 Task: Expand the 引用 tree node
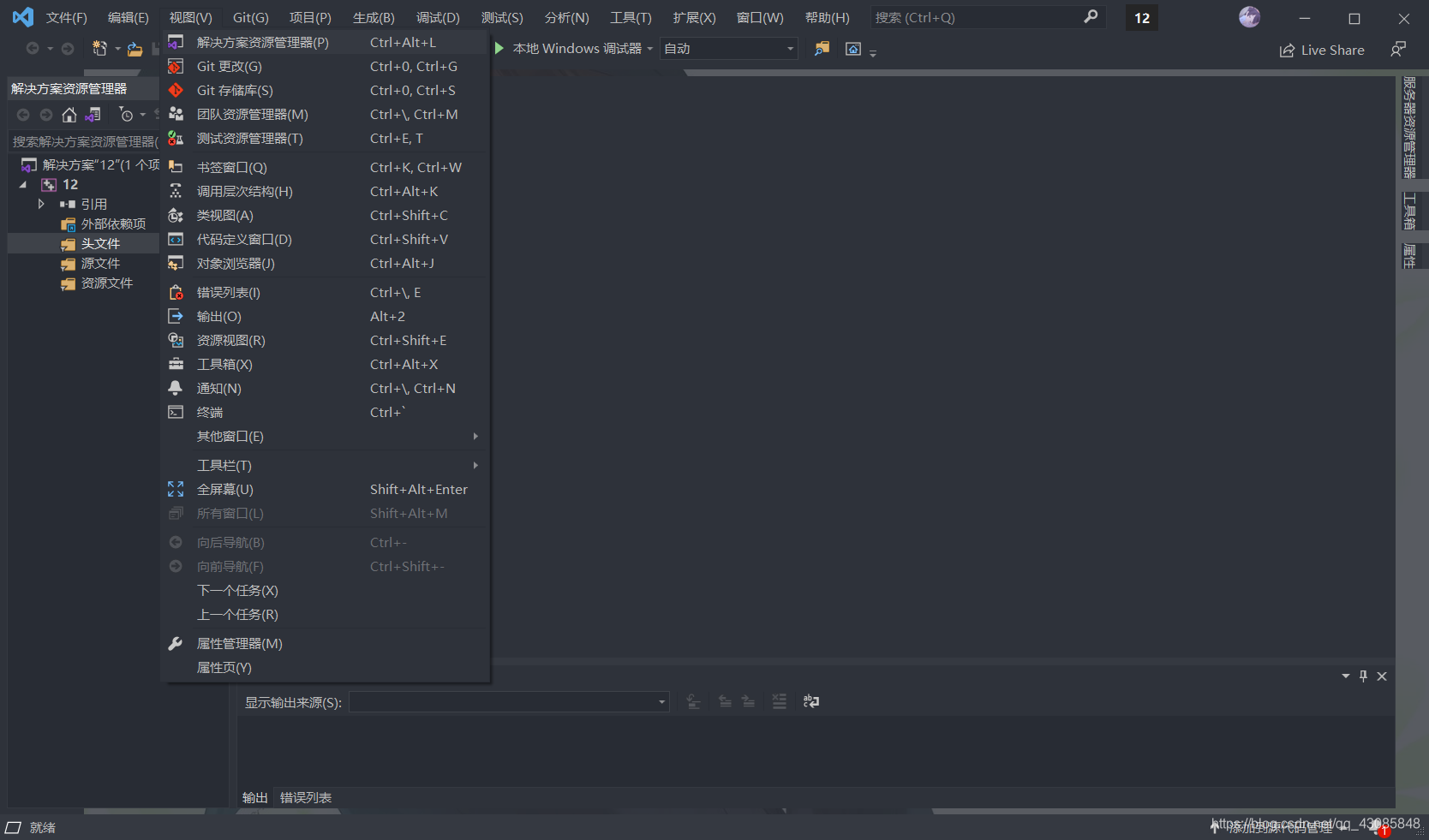tap(40, 204)
